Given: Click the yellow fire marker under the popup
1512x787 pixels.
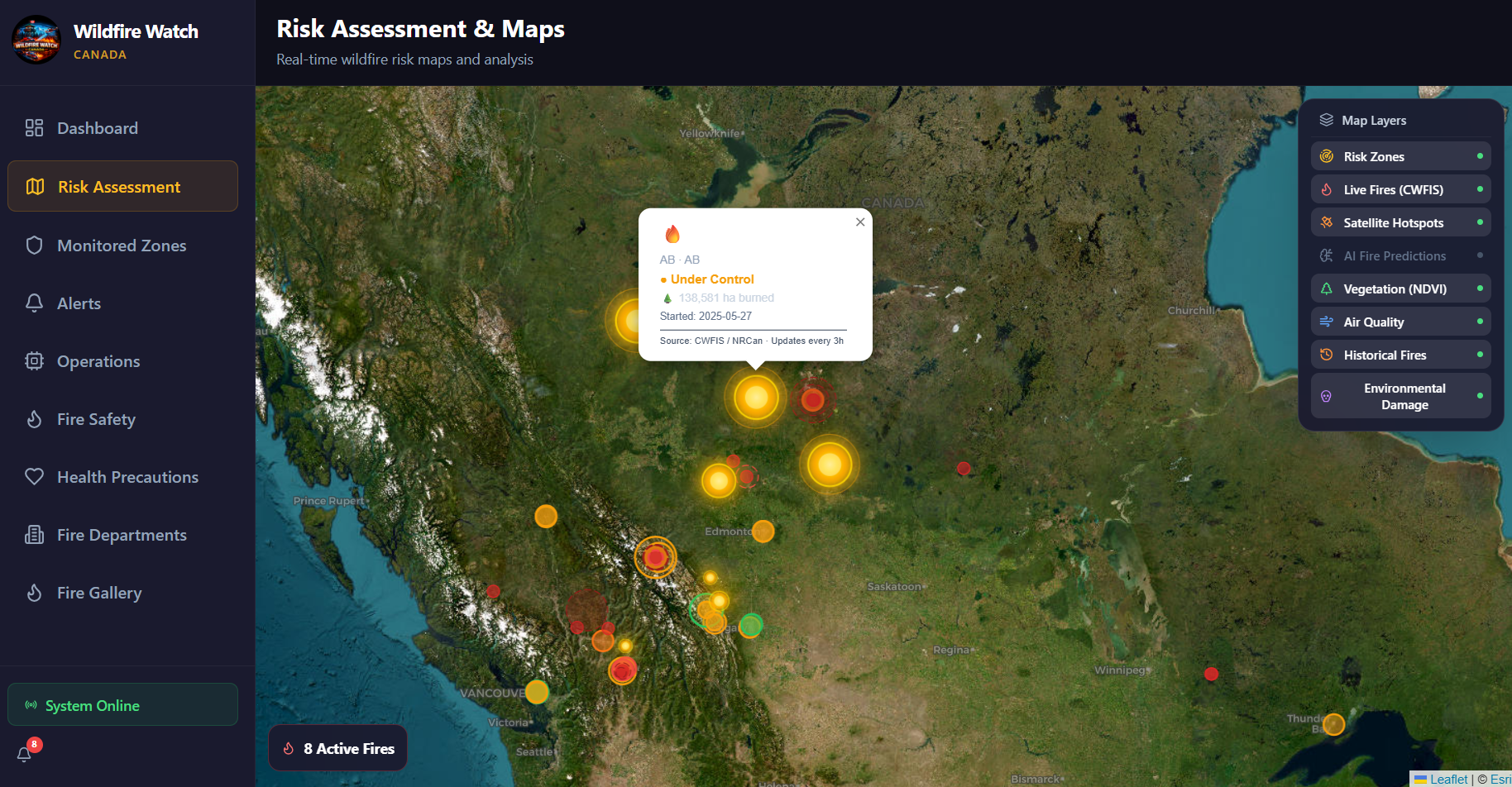Looking at the screenshot, I should (756, 398).
